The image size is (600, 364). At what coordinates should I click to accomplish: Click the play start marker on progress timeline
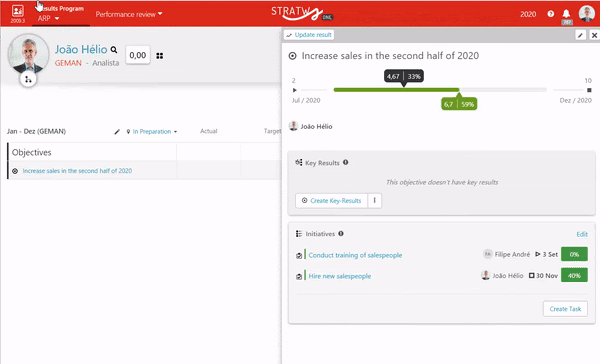[295, 90]
